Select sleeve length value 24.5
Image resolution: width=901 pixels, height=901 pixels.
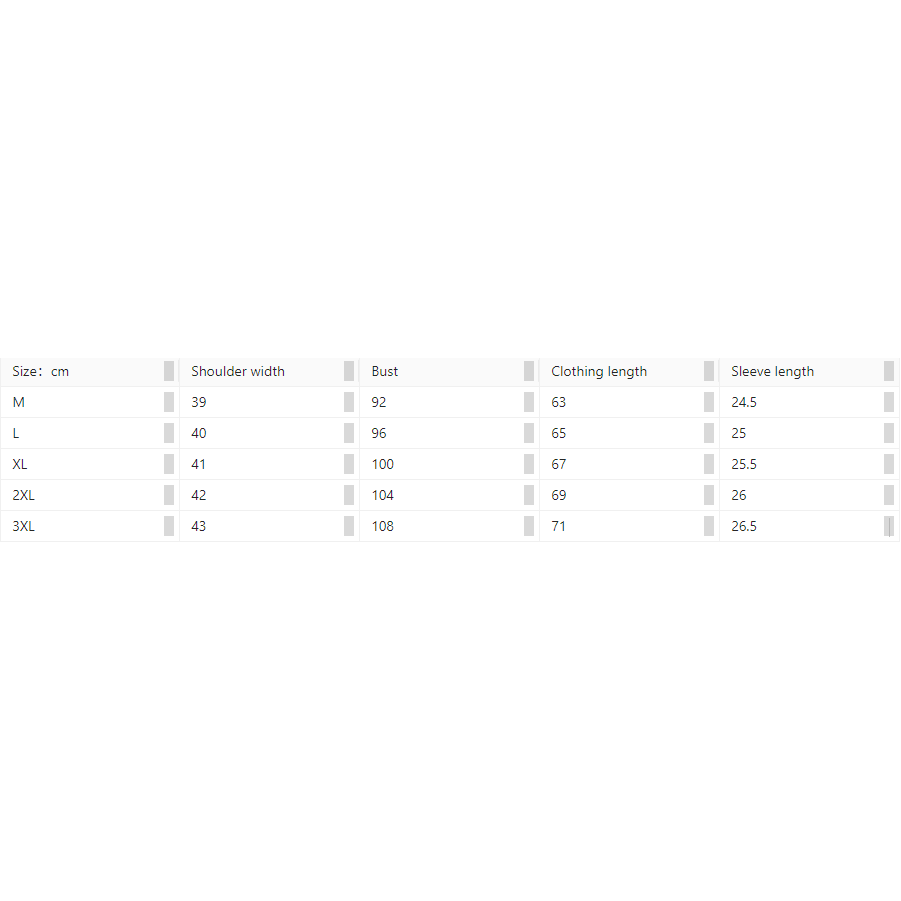pyautogui.click(x=744, y=402)
